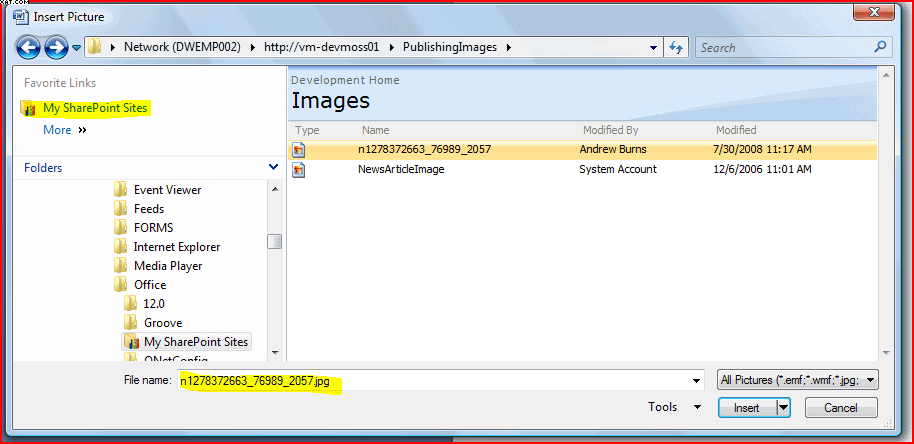Click the Refresh icon beside address bar
This screenshot has width=914, height=444.
click(x=676, y=47)
